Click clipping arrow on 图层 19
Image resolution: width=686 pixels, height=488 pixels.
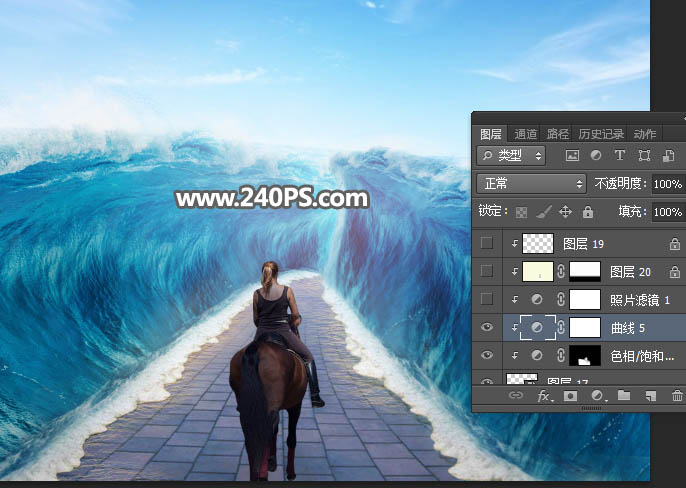tap(515, 244)
